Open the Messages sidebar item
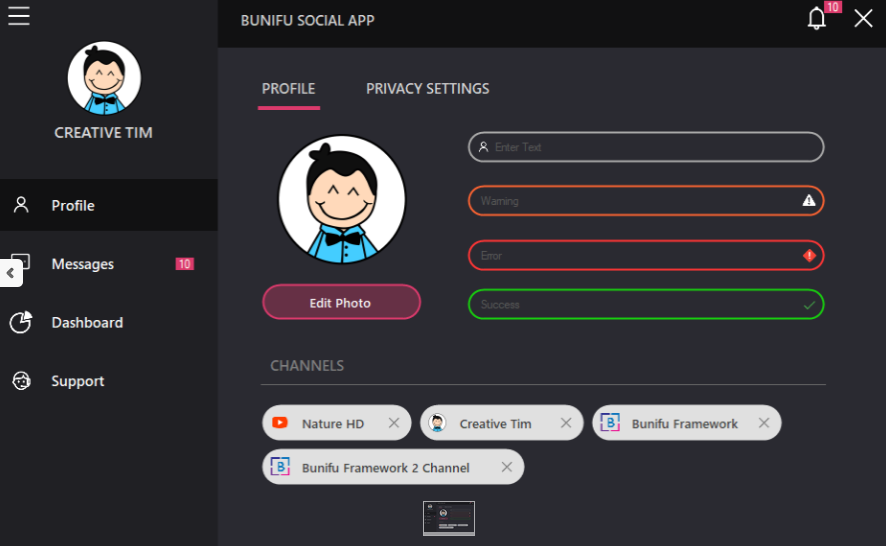886x546 pixels. 108,264
